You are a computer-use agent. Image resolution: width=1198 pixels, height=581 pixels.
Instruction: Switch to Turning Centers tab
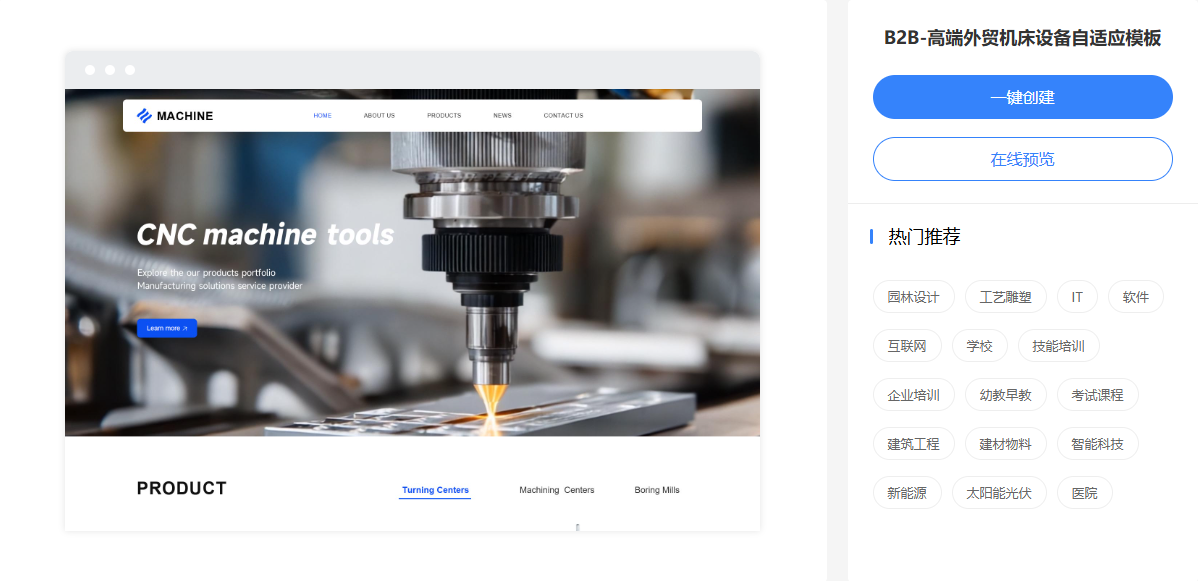(435, 490)
